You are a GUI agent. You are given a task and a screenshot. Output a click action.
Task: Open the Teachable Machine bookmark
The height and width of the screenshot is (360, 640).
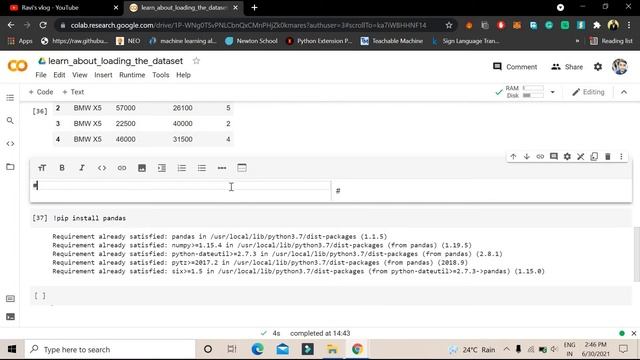[x=392, y=41]
